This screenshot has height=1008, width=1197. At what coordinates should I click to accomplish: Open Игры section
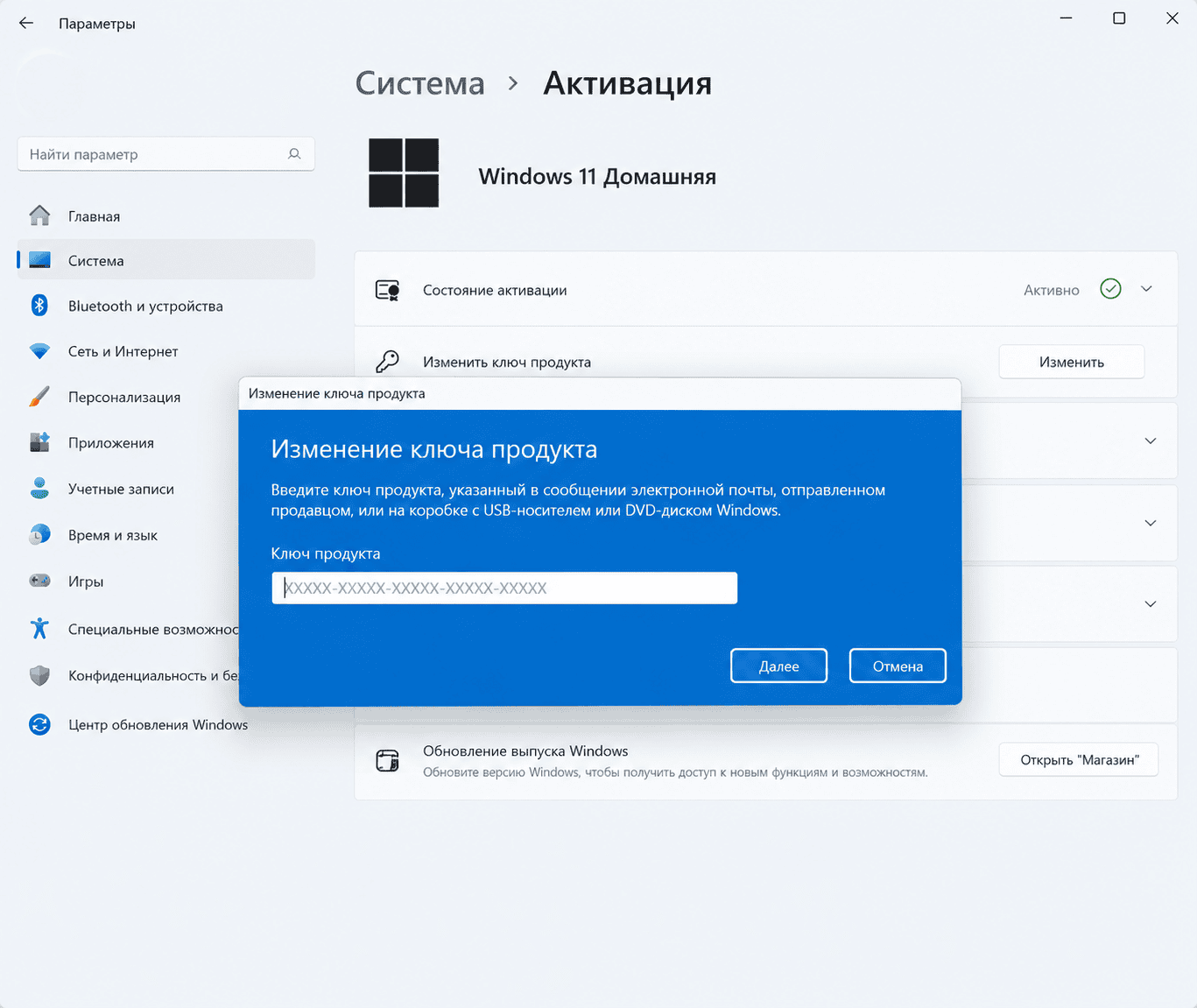point(128,582)
